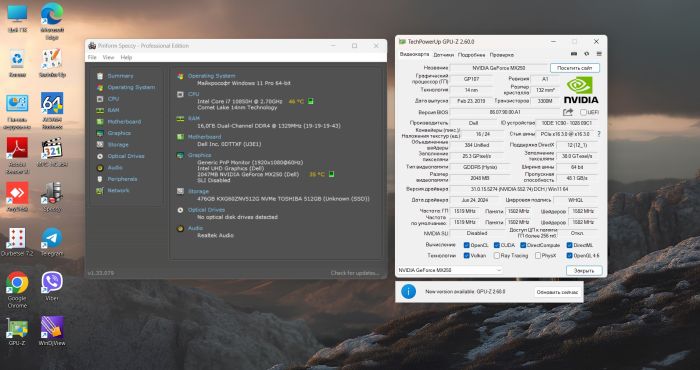The image size is (700, 370).
Task: Click the NVIDIA logo in GPU-Z
Action: tap(580, 90)
